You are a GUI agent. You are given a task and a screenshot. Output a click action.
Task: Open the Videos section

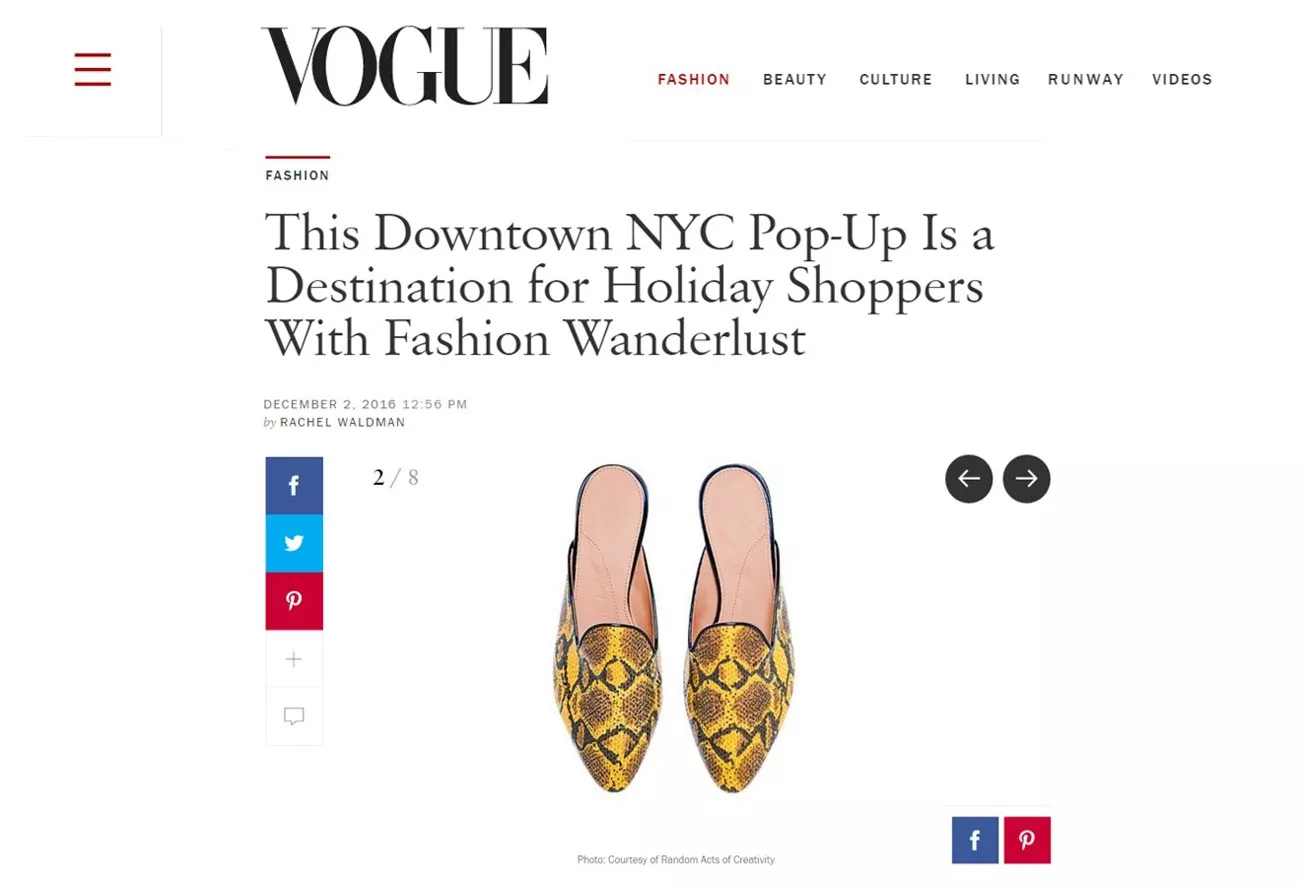pyautogui.click(x=1182, y=80)
